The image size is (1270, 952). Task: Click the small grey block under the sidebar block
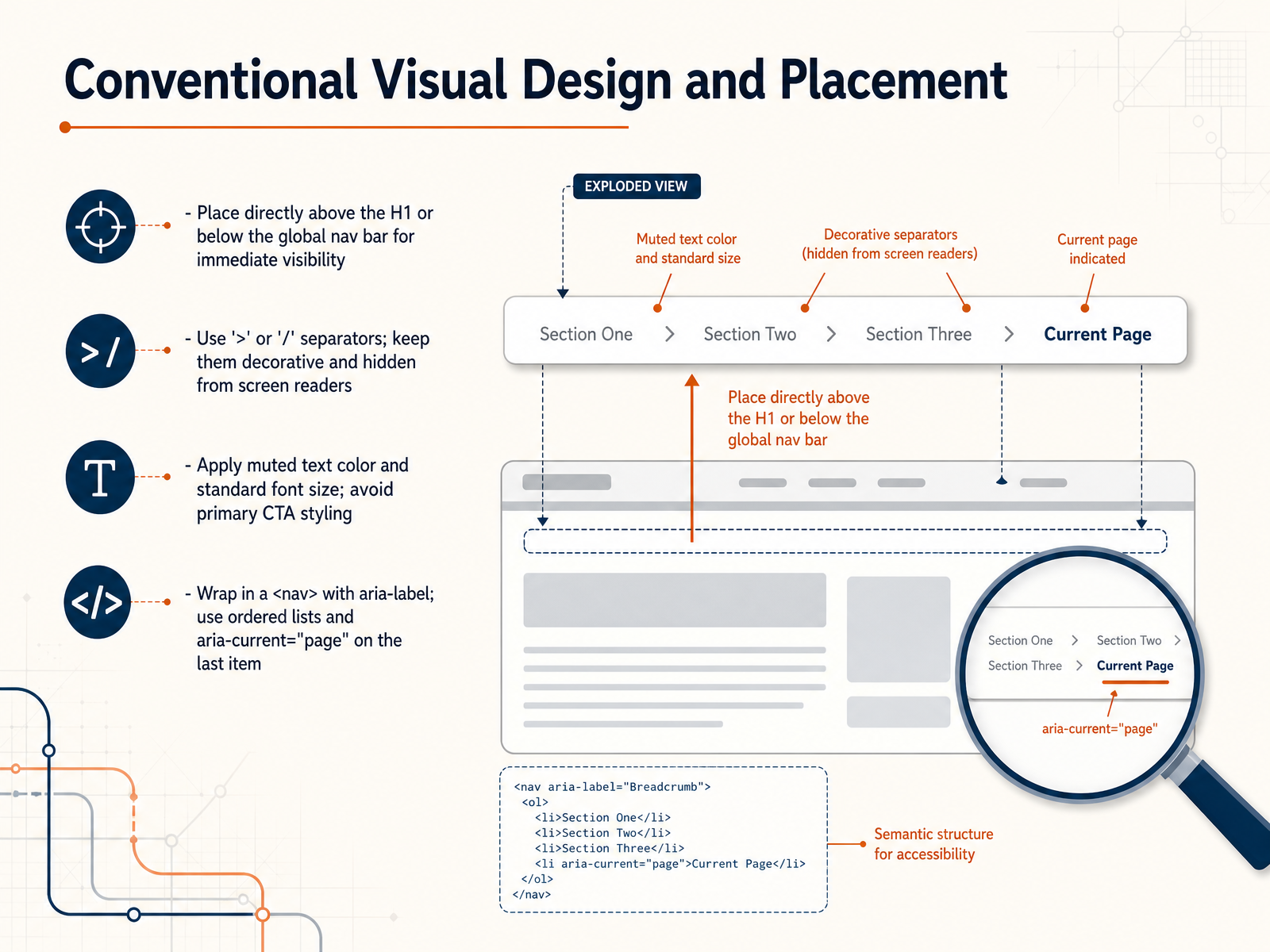[x=899, y=712]
